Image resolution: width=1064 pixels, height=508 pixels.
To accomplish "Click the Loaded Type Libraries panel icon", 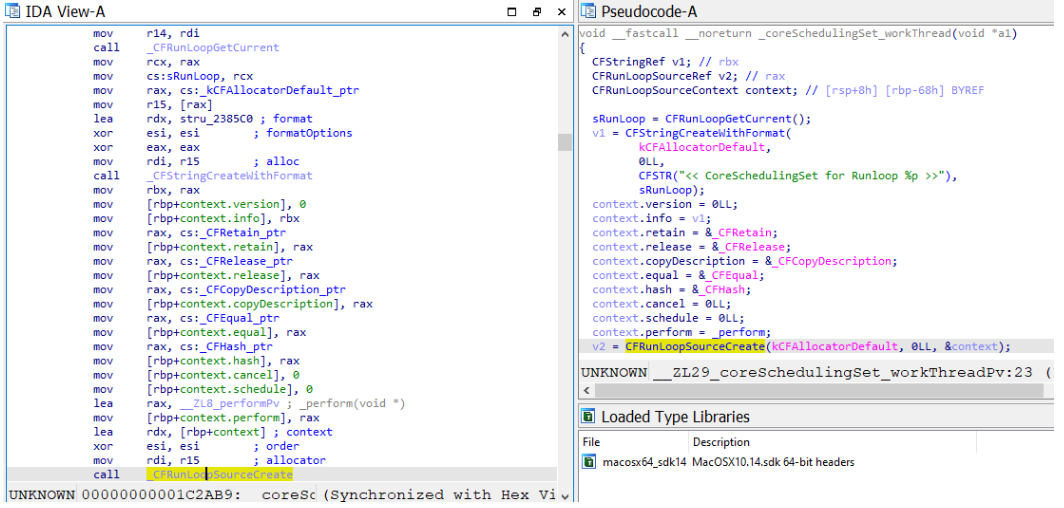I will coord(588,416).
